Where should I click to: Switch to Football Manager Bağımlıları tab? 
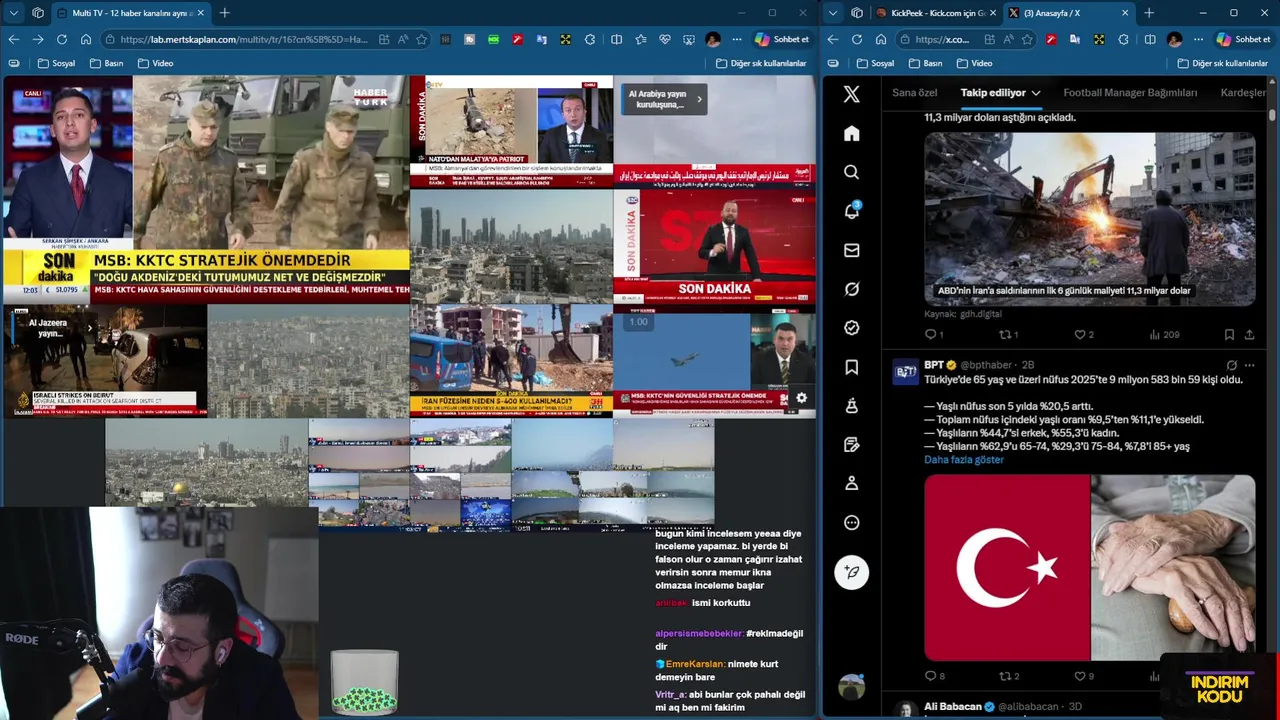(1130, 93)
